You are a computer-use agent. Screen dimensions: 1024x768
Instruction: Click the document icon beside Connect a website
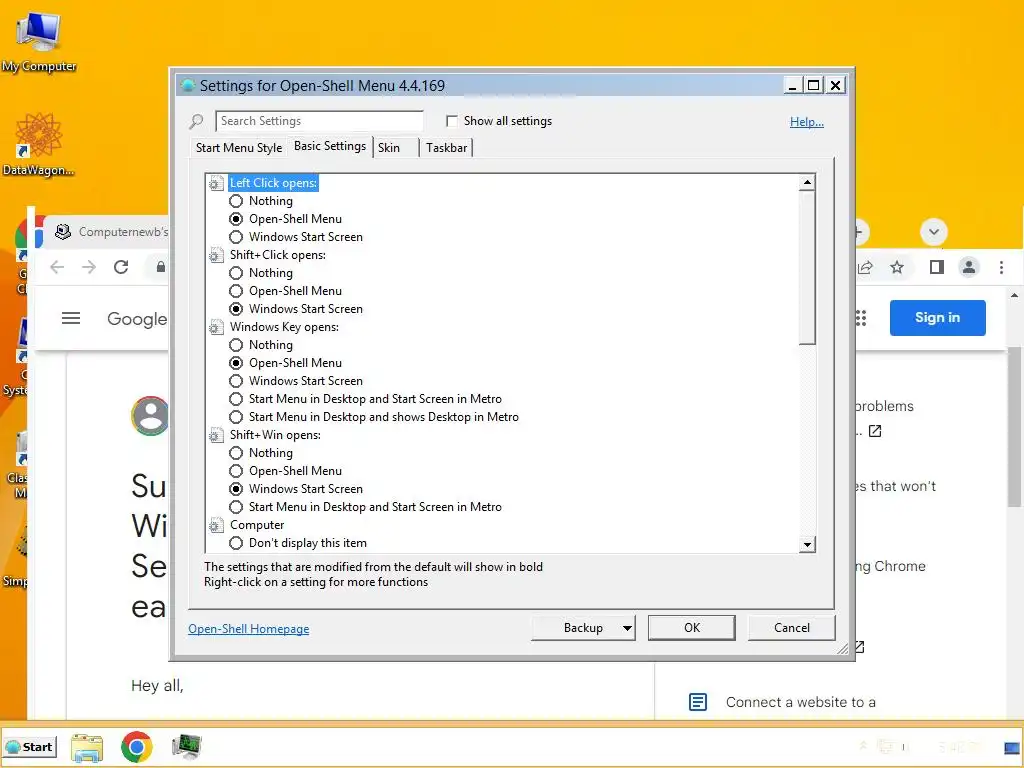(x=698, y=702)
